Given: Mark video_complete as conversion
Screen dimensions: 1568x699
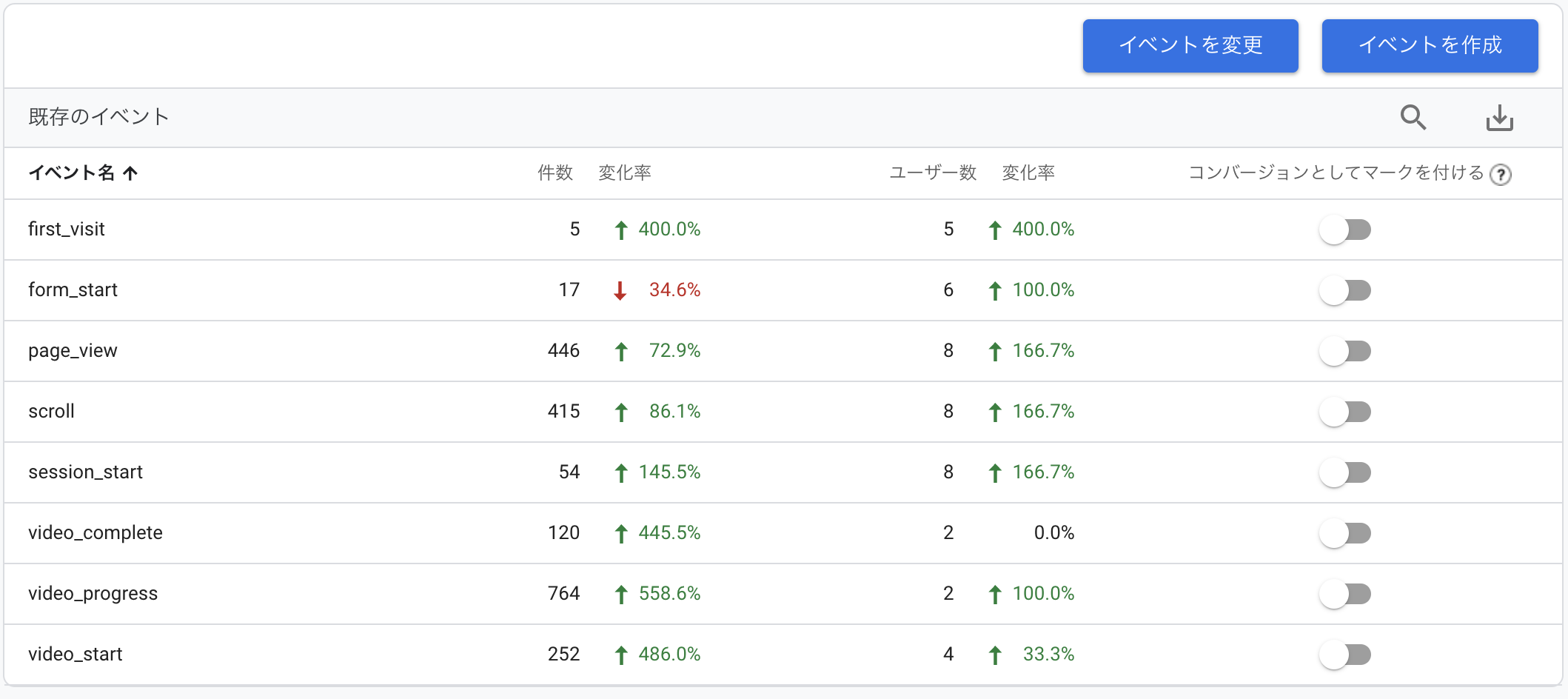Looking at the screenshot, I should 1345,533.
